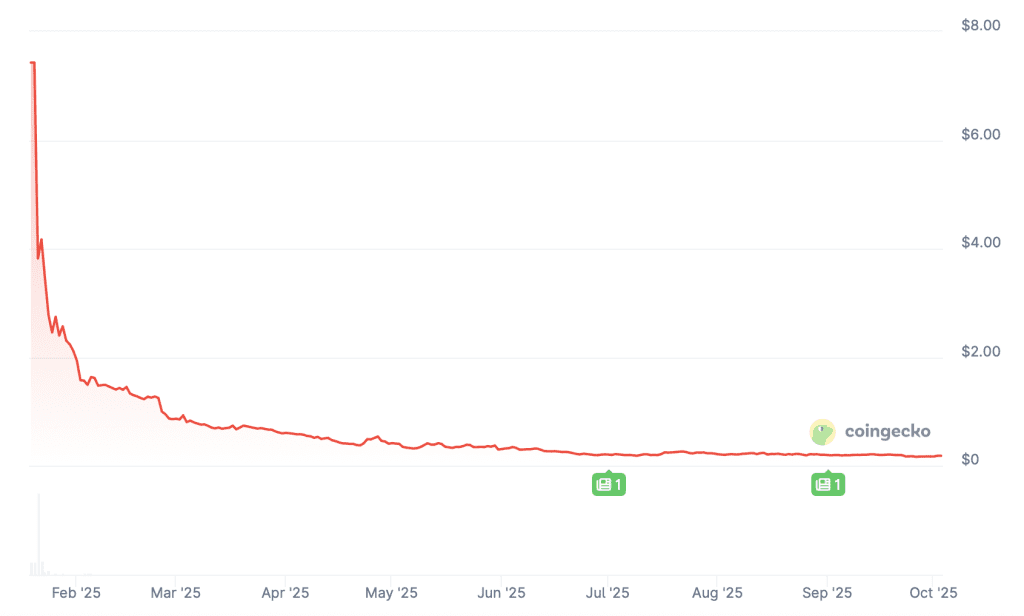Click the price line's peak at chart start
1024x616 pixels.
coord(33,63)
